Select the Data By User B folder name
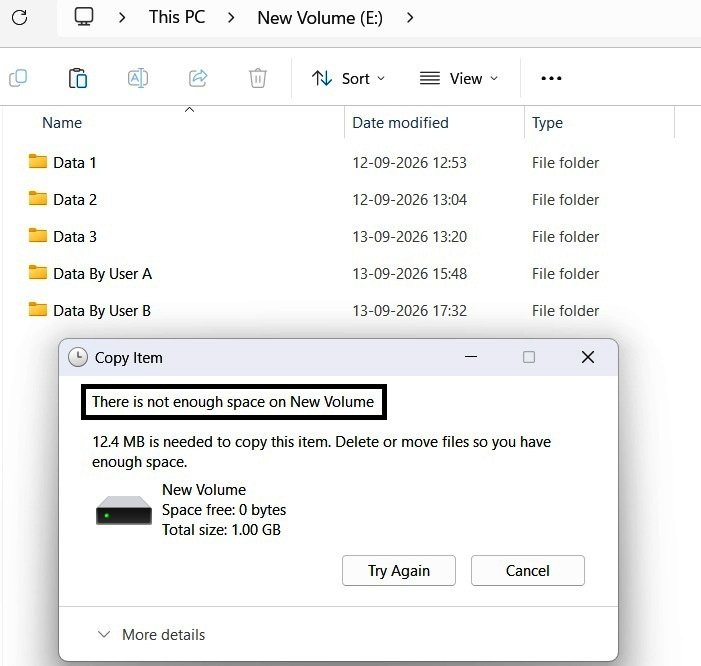This screenshot has height=666, width=701. tap(102, 311)
